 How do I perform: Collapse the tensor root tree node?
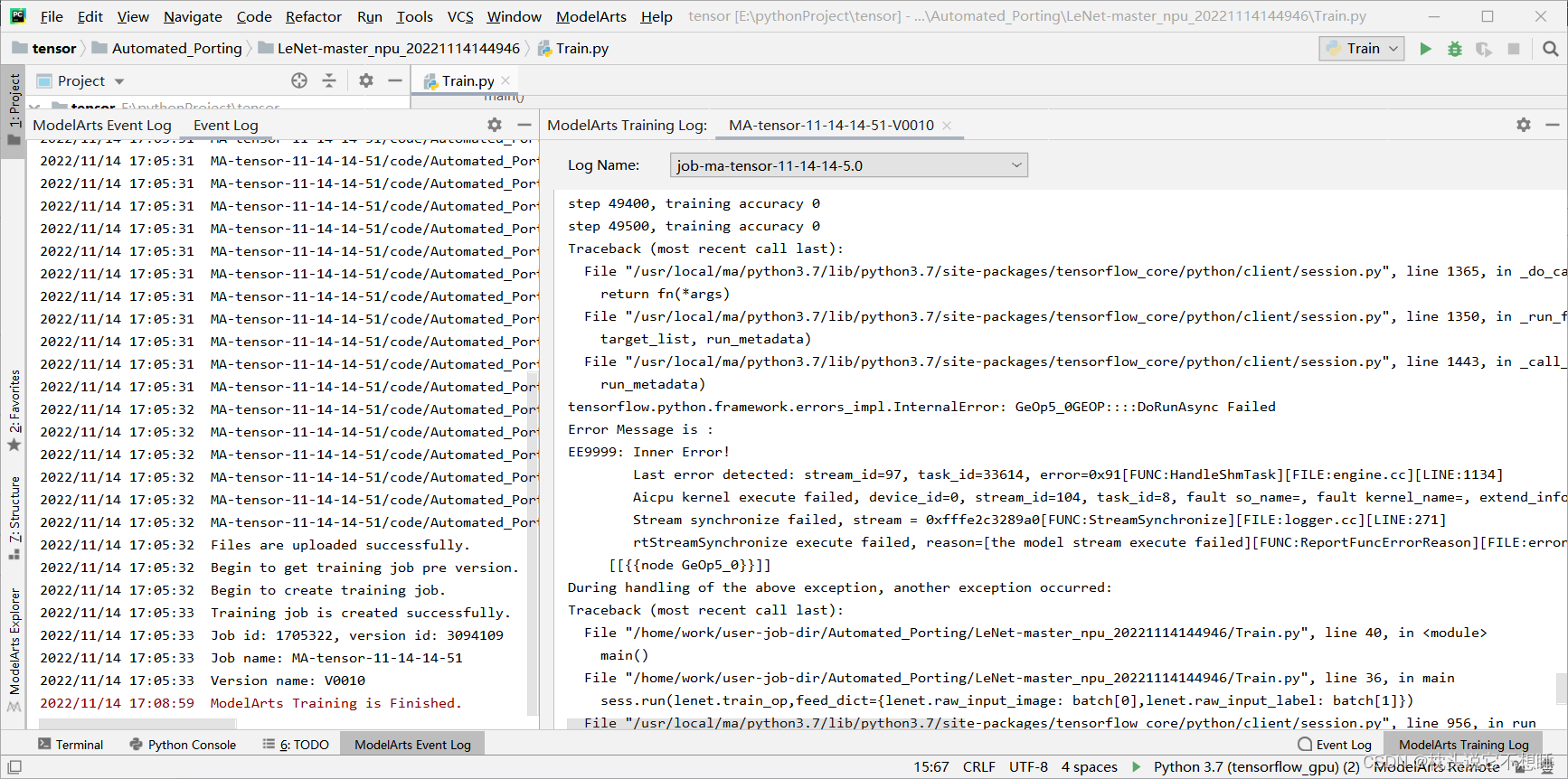34,107
